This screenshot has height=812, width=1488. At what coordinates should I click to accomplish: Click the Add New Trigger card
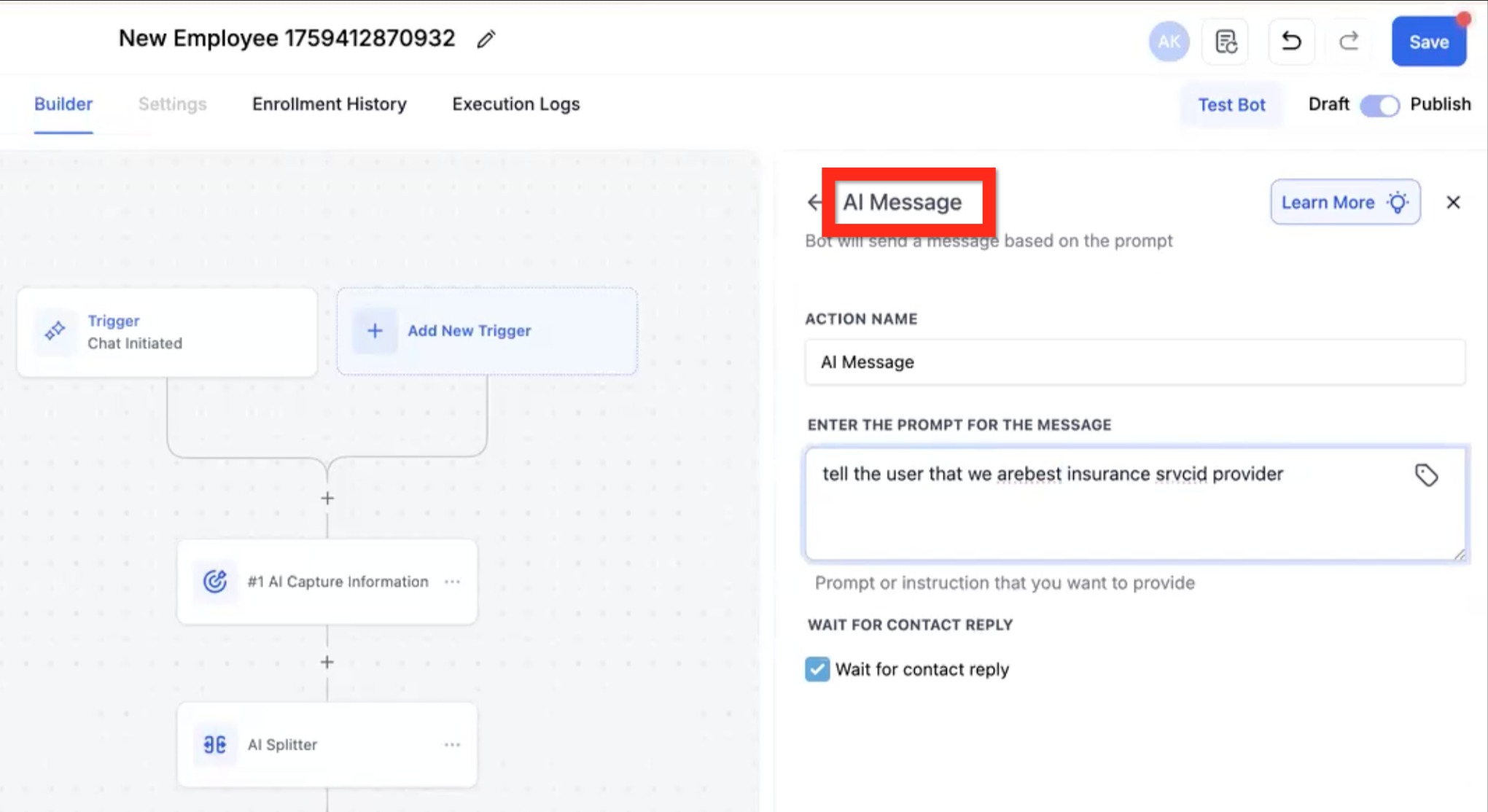[x=487, y=331]
